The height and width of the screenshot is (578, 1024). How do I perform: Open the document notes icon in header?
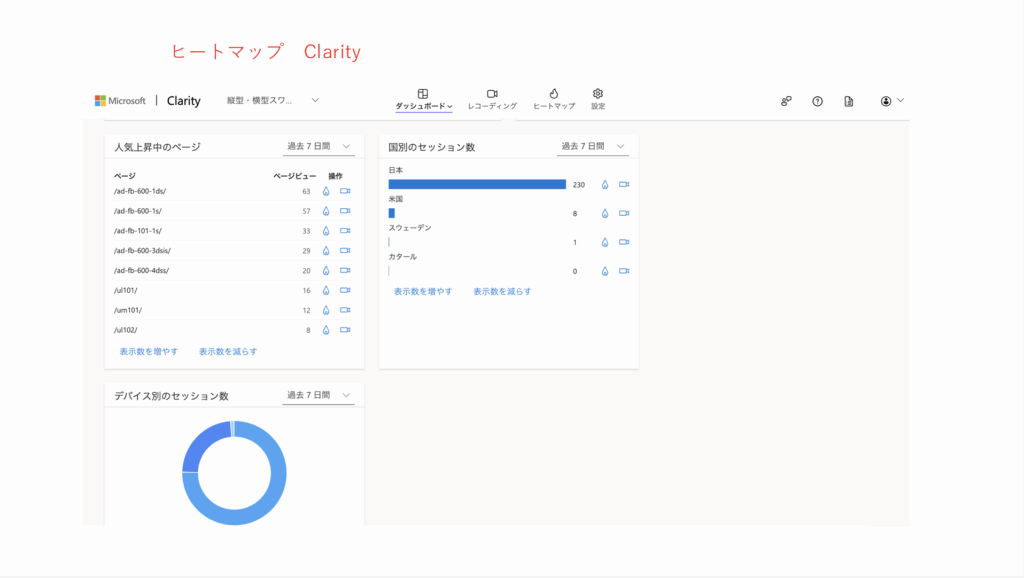(849, 101)
